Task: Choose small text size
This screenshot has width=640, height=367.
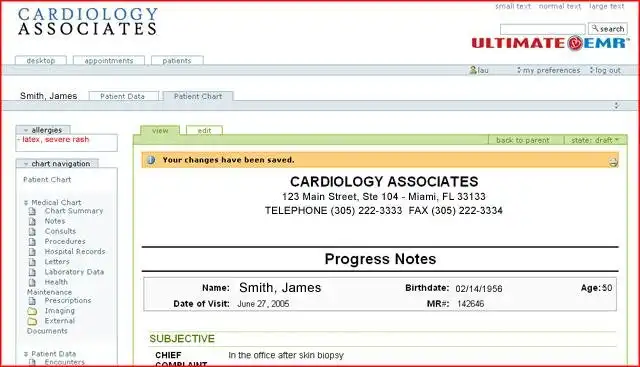Action: point(513,6)
